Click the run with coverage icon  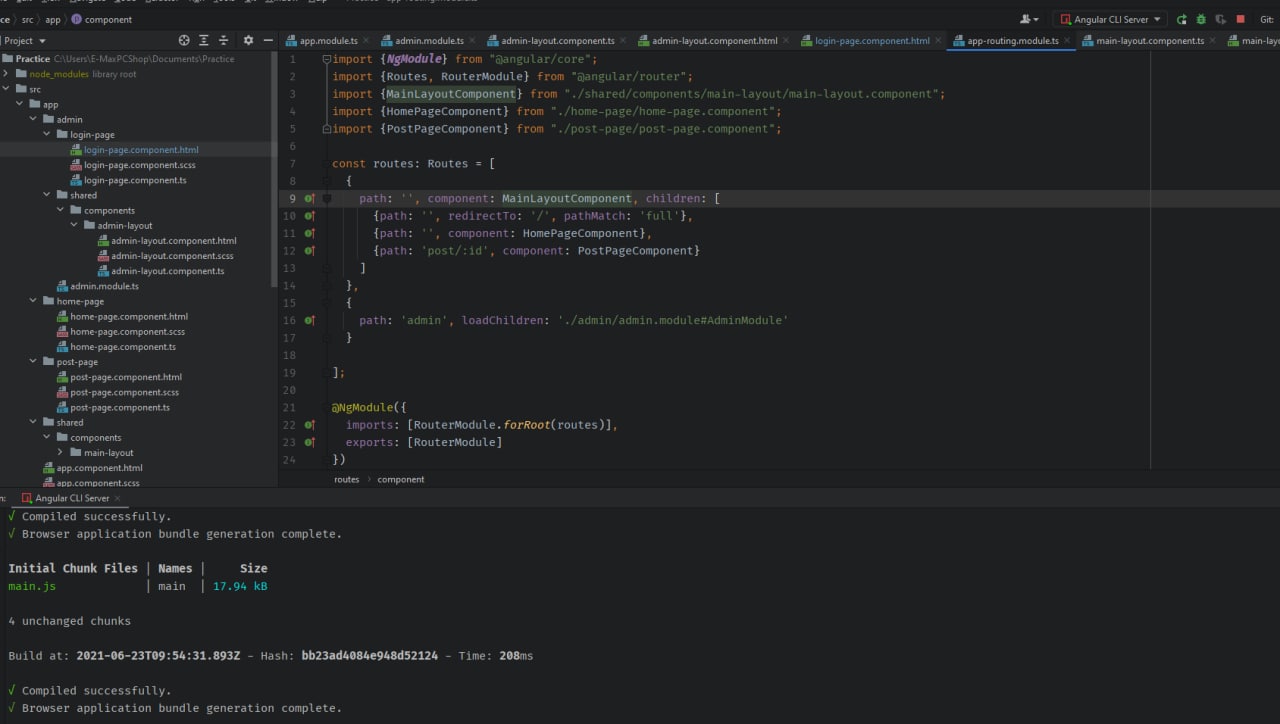point(1220,19)
